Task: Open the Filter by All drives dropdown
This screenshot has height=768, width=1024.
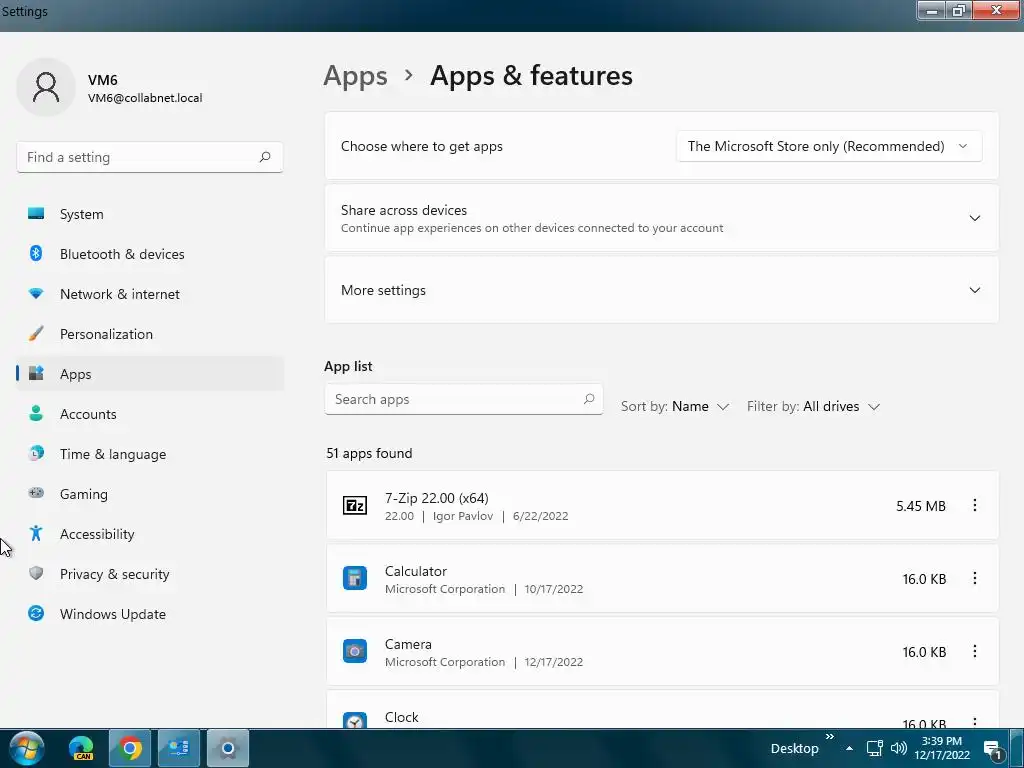Action: coord(814,406)
